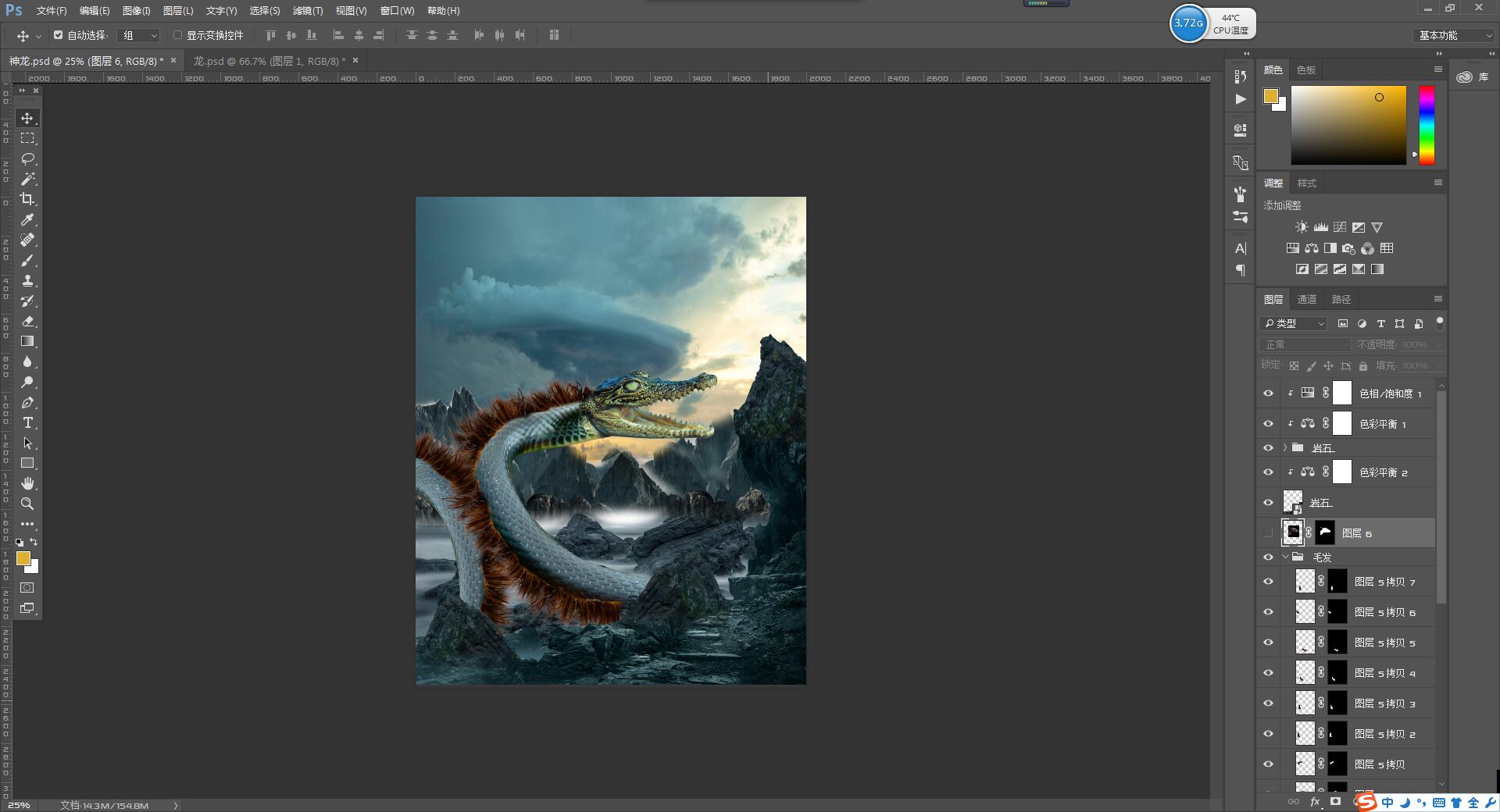Open the 基本功能 workspace dropdown
Screen dimensions: 1500x812
(1455, 35)
